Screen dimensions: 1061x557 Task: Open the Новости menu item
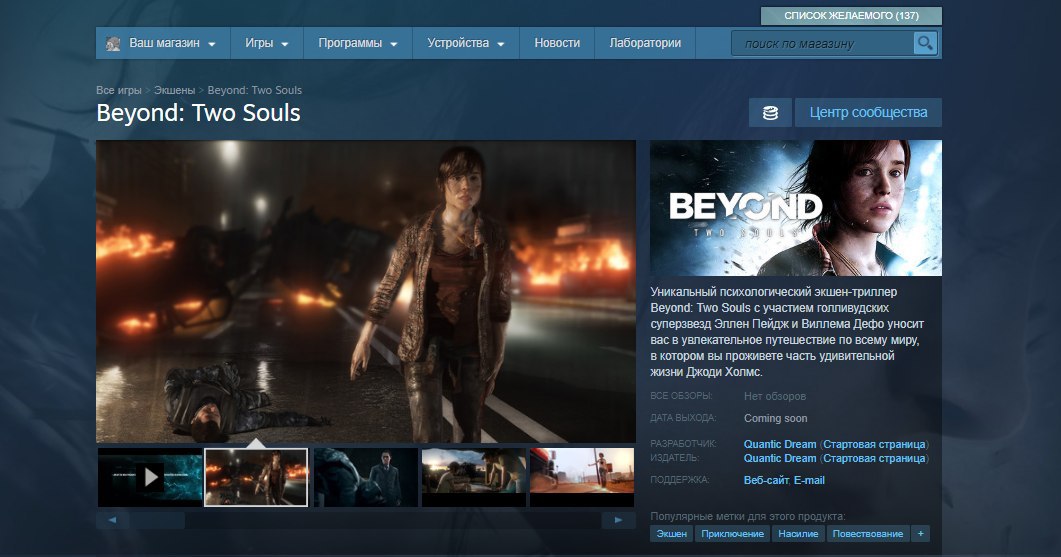(x=557, y=43)
